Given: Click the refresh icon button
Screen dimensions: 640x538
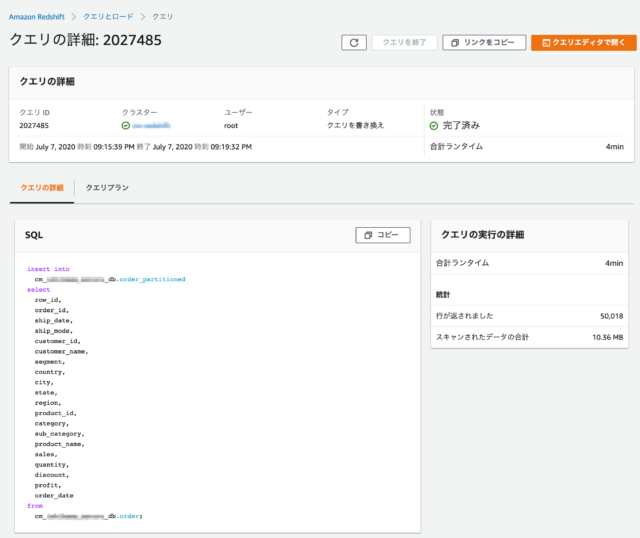Looking at the screenshot, I should coord(354,42).
